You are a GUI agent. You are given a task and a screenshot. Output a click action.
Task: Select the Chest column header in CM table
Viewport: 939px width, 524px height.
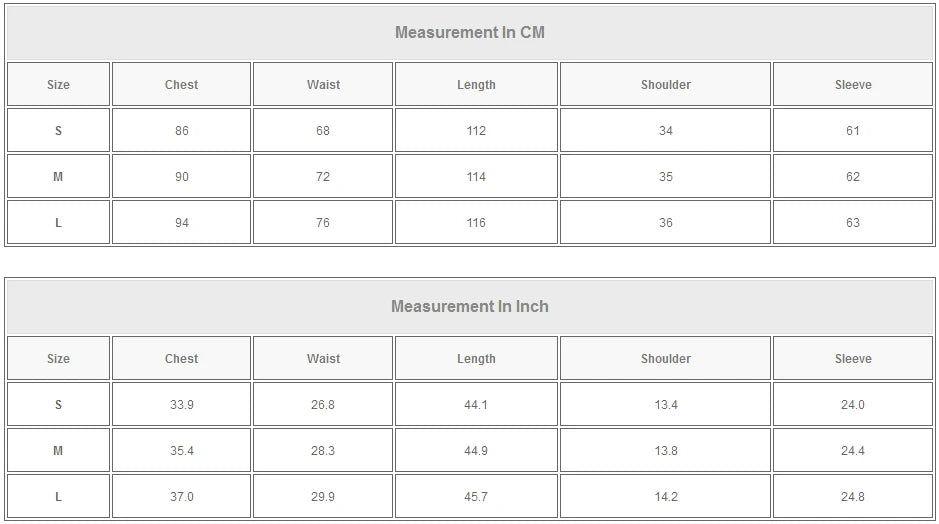coord(181,85)
